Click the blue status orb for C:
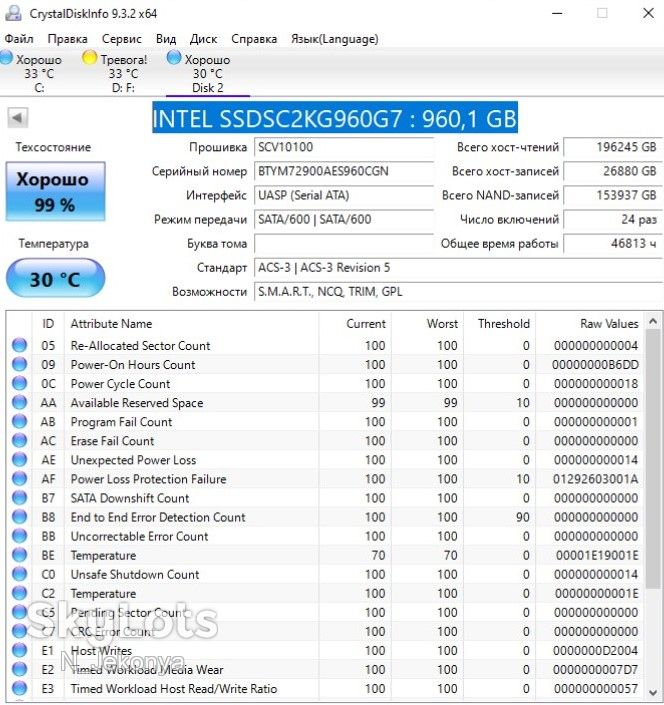This screenshot has height=705, width=664. click(x=6, y=58)
